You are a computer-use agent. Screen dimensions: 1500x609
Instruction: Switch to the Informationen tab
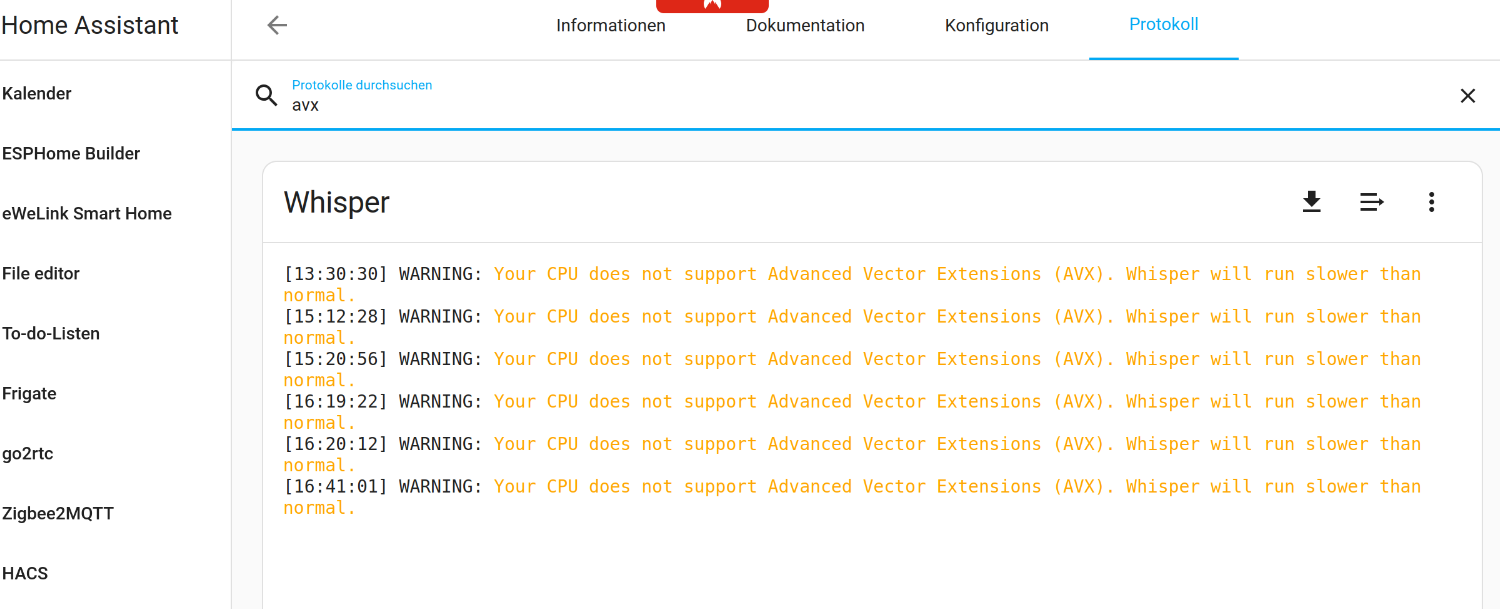click(611, 26)
